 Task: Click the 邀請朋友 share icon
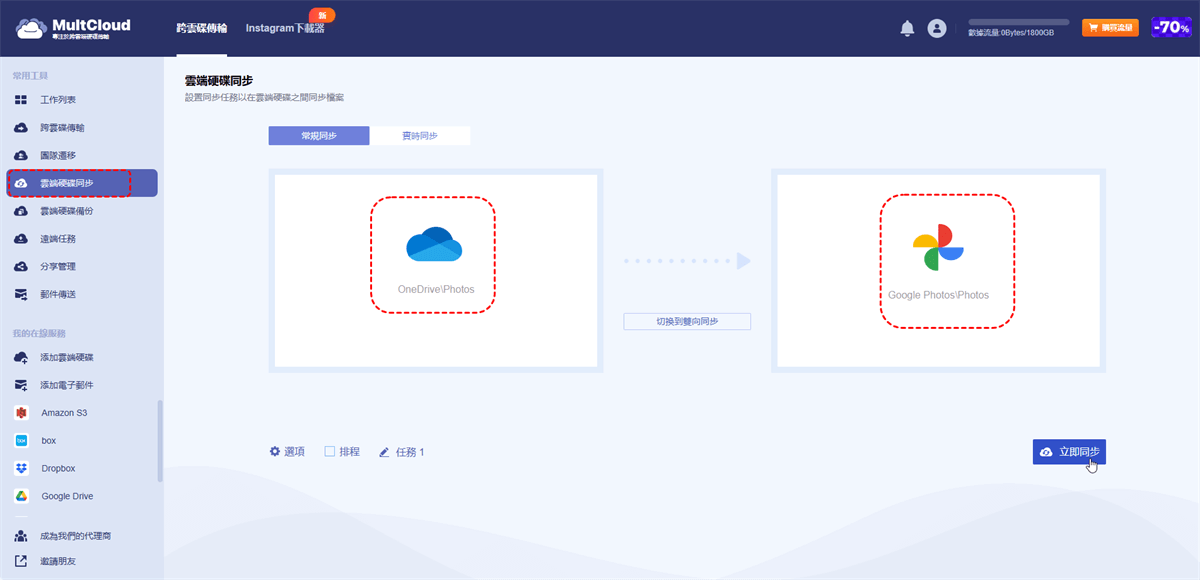(x=20, y=561)
